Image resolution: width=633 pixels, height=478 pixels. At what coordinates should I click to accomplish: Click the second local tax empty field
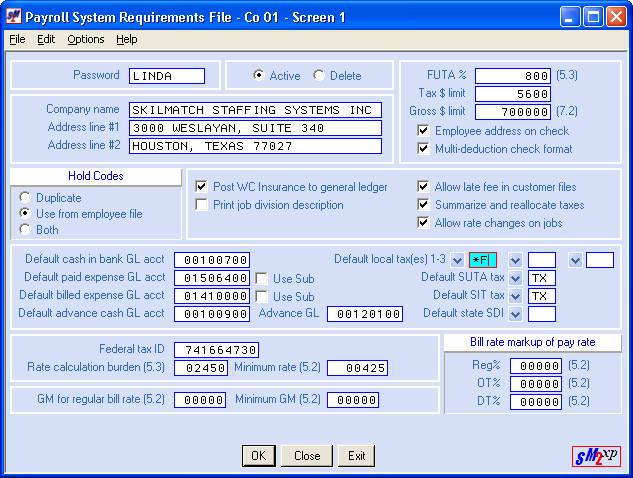[542, 260]
